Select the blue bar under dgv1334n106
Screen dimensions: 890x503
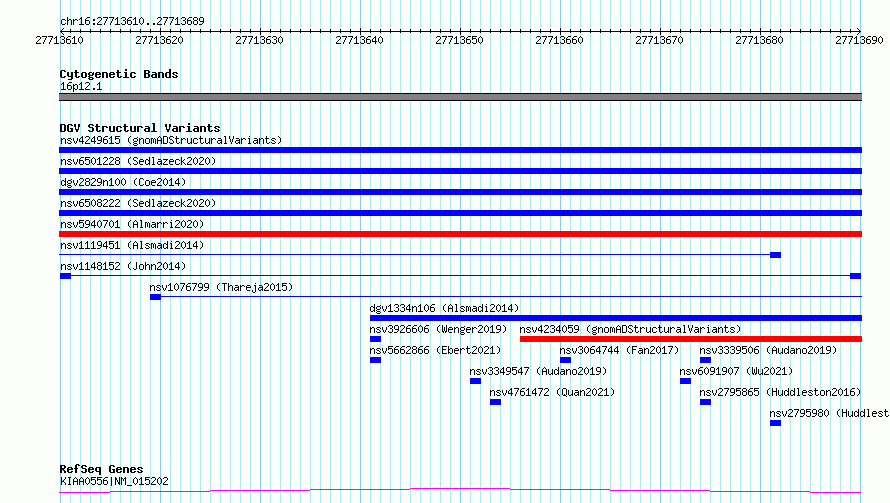pyautogui.click(x=616, y=318)
